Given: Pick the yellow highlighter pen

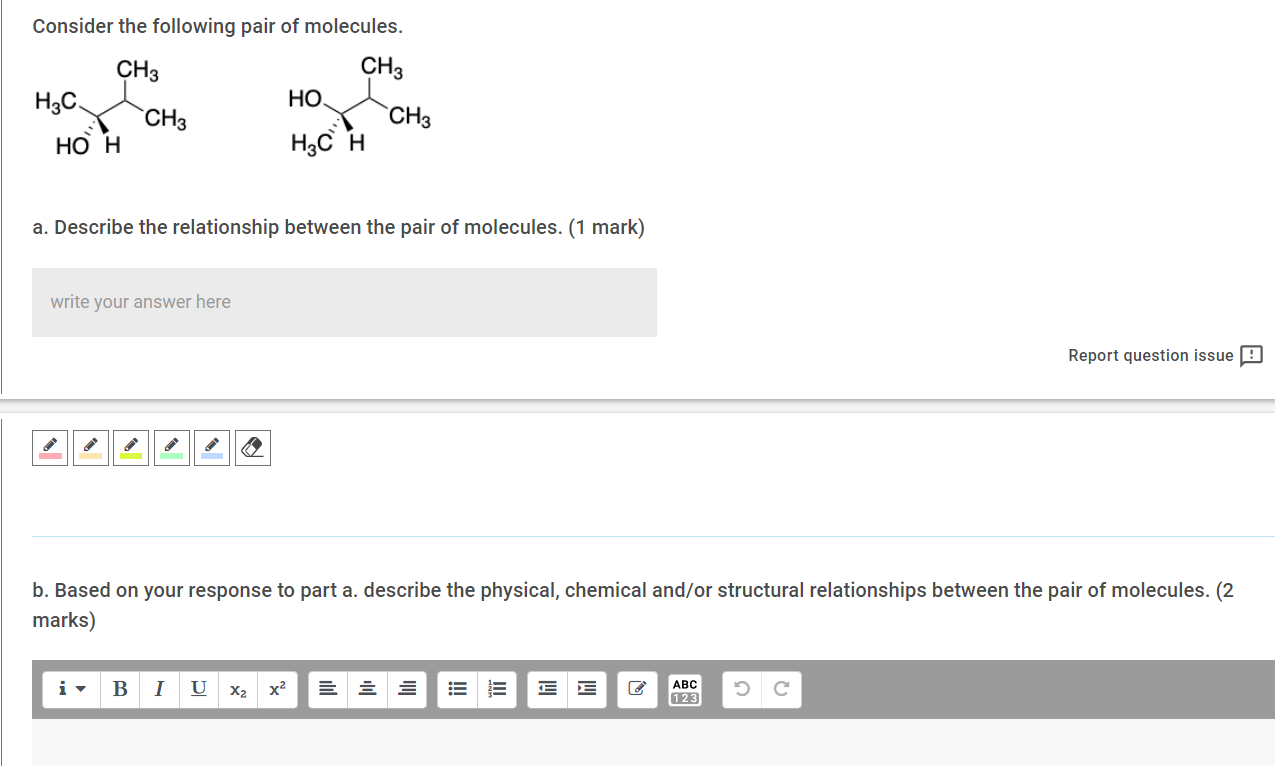Looking at the screenshot, I should click(x=131, y=447).
